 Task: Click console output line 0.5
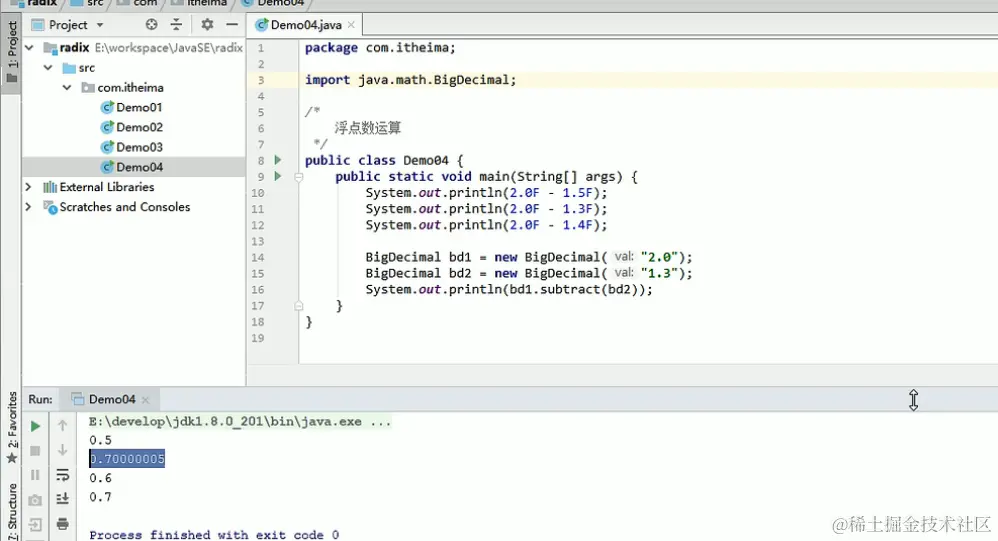click(x=101, y=440)
